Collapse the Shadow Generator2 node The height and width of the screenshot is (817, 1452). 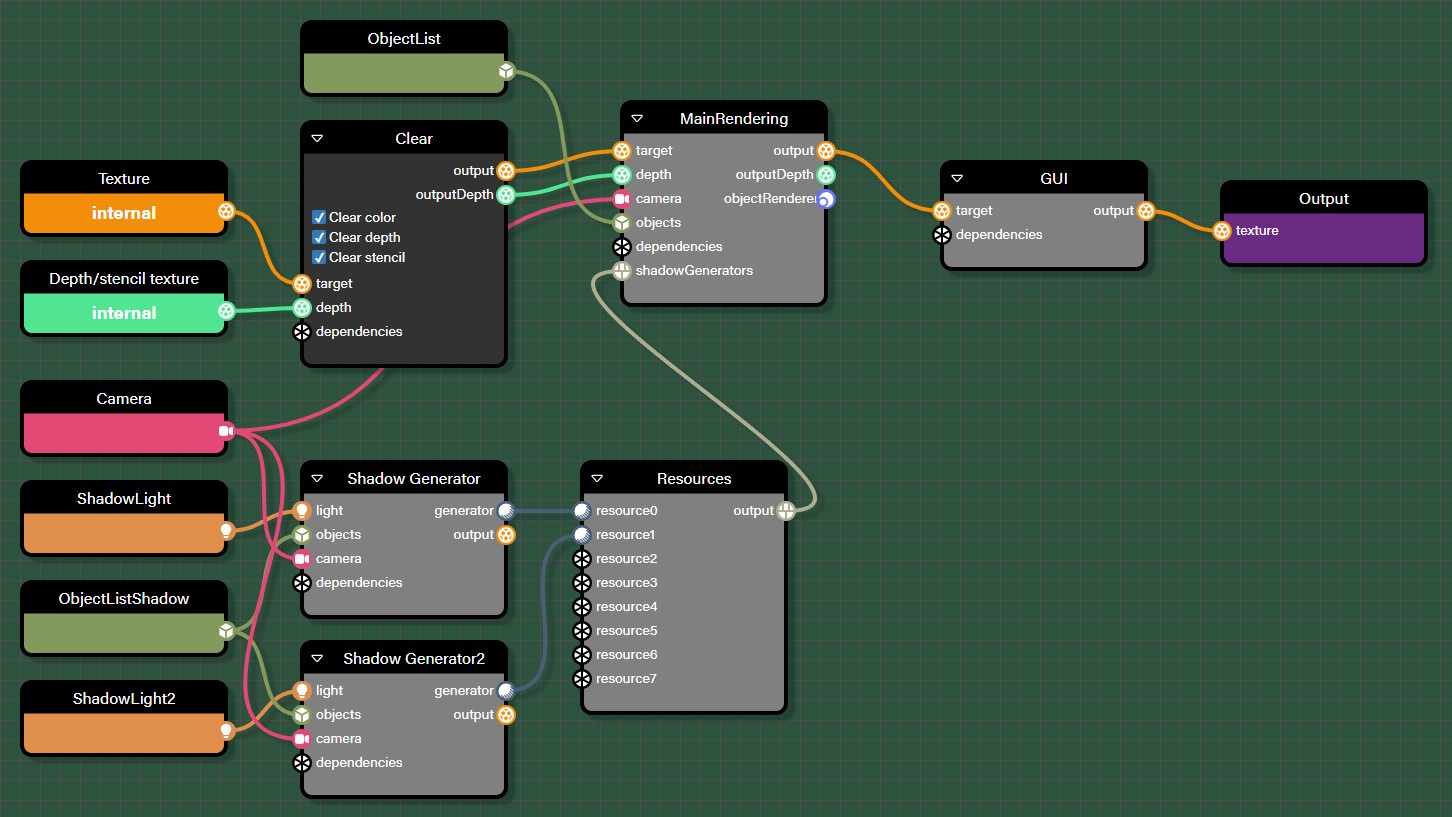point(316,658)
